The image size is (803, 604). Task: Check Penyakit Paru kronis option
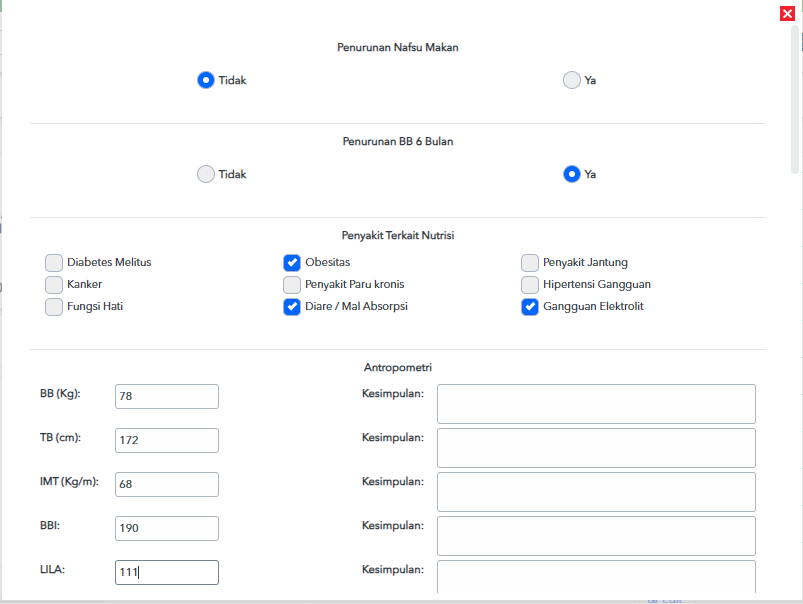tap(292, 284)
